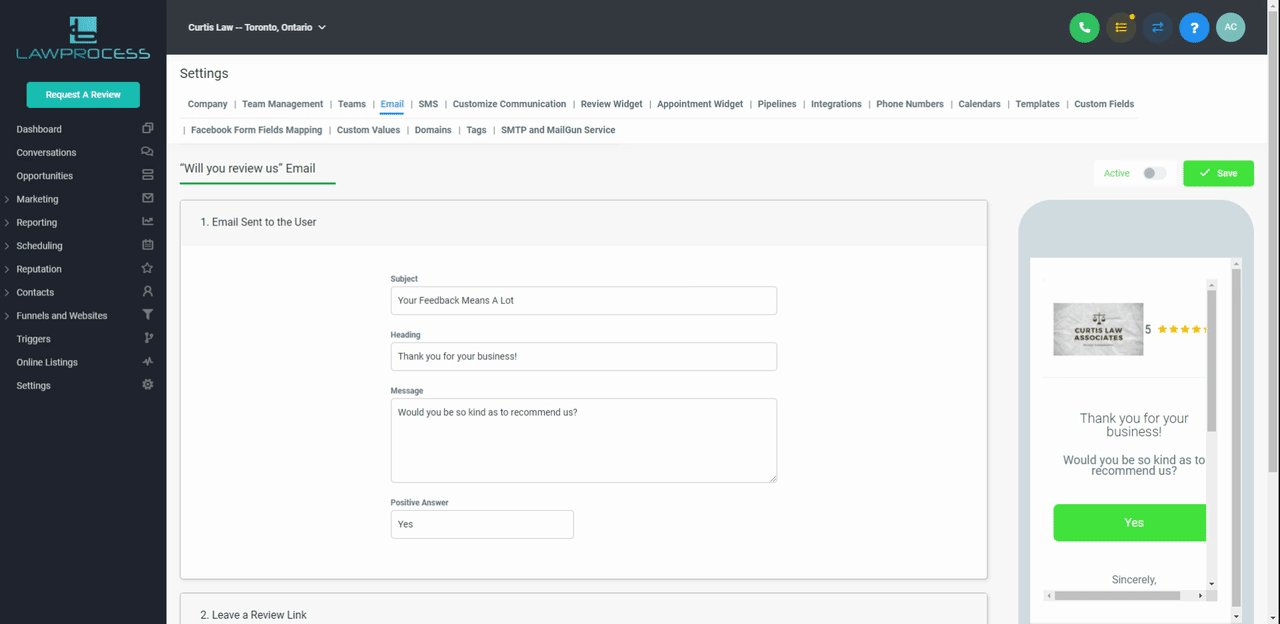
Task: Click into the Subject input field
Action: coord(583,300)
